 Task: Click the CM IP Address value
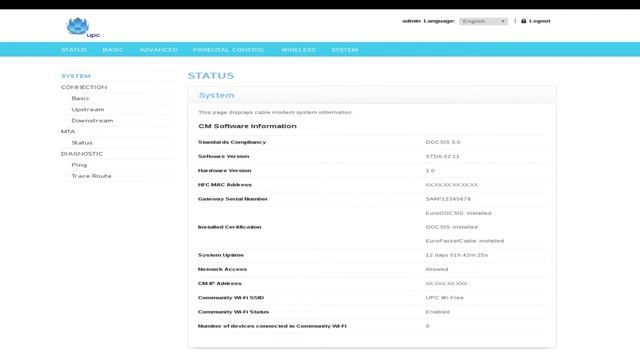(446, 283)
